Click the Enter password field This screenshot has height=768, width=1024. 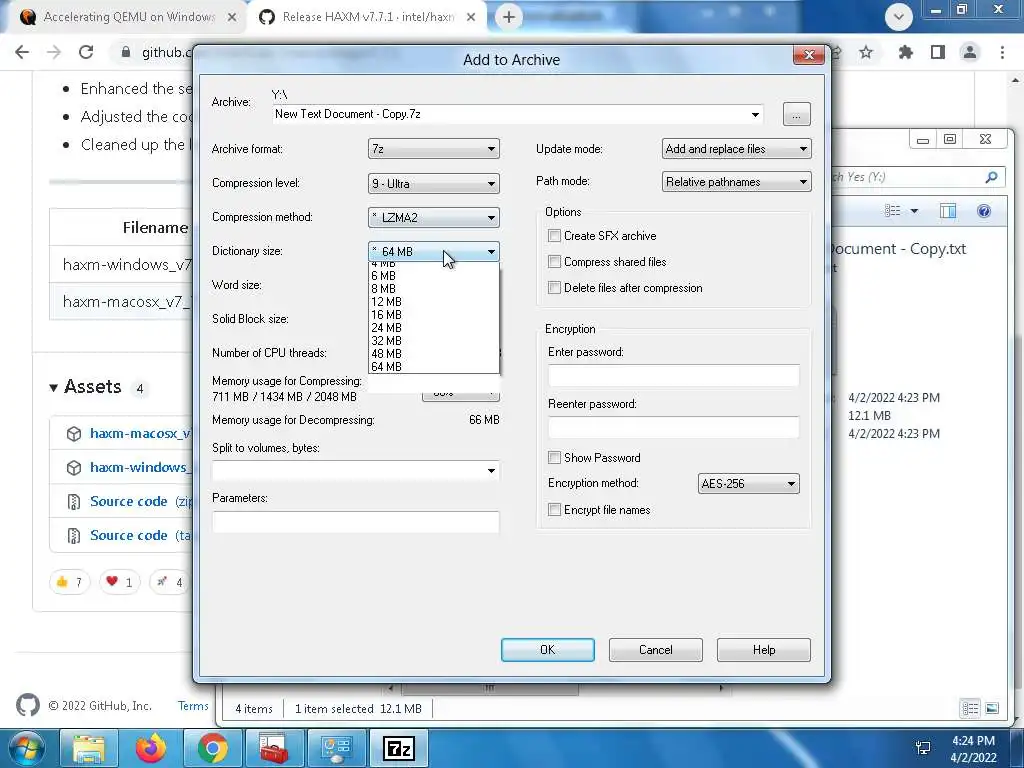(673, 375)
